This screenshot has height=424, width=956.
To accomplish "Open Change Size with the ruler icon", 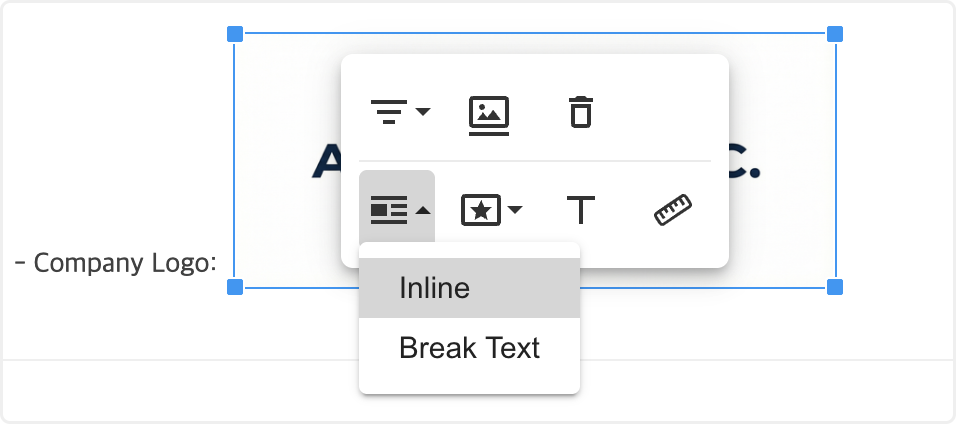I will click(x=674, y=210).
